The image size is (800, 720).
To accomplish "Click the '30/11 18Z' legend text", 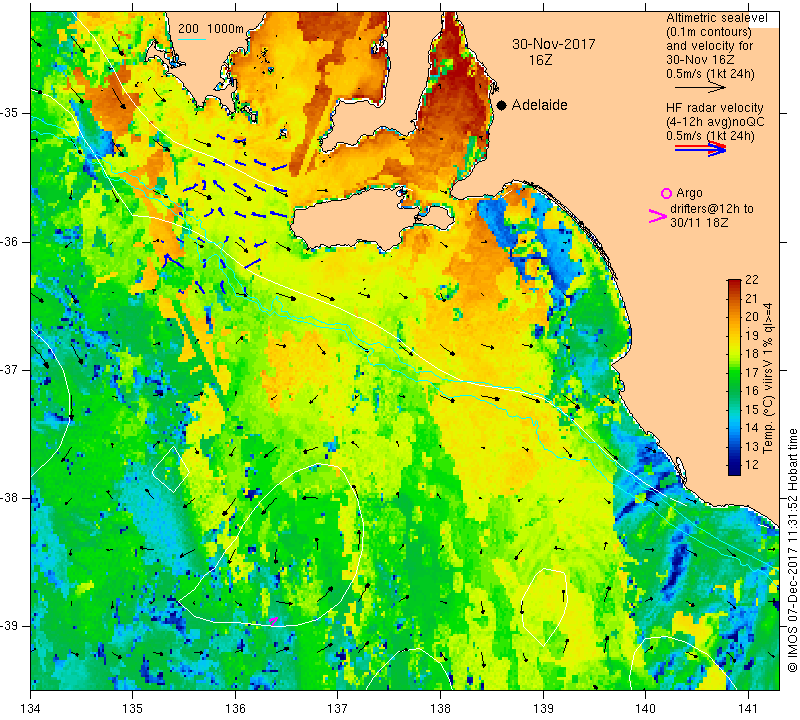I will tap(699, 223).
